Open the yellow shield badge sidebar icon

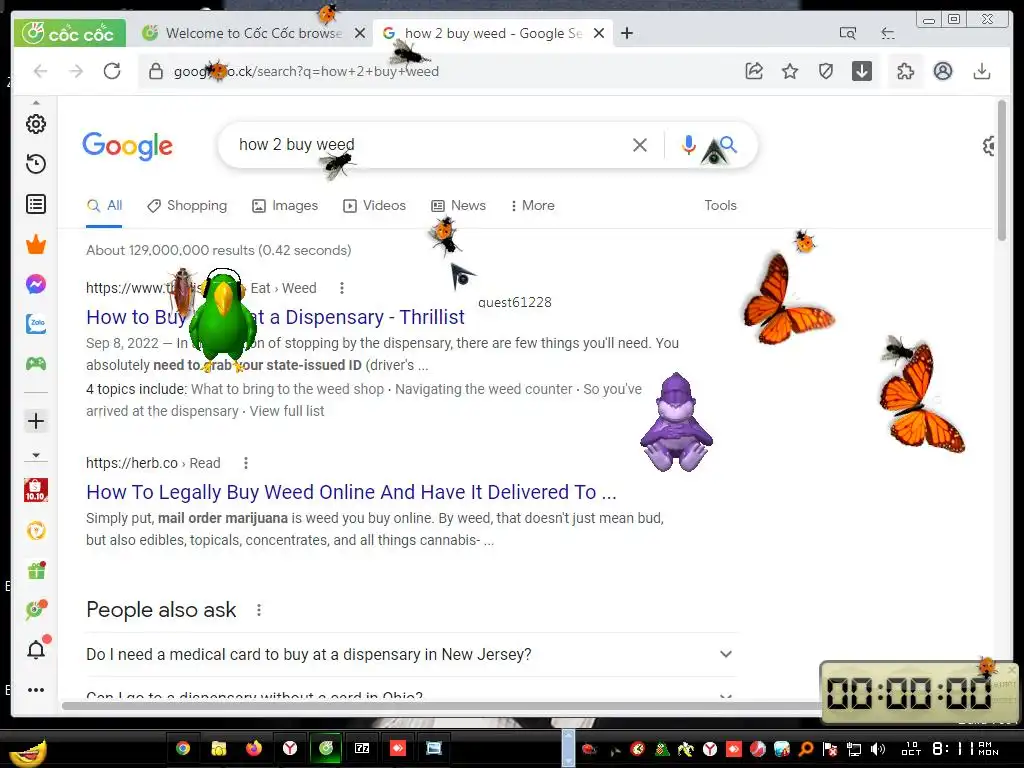coord(36,530)
